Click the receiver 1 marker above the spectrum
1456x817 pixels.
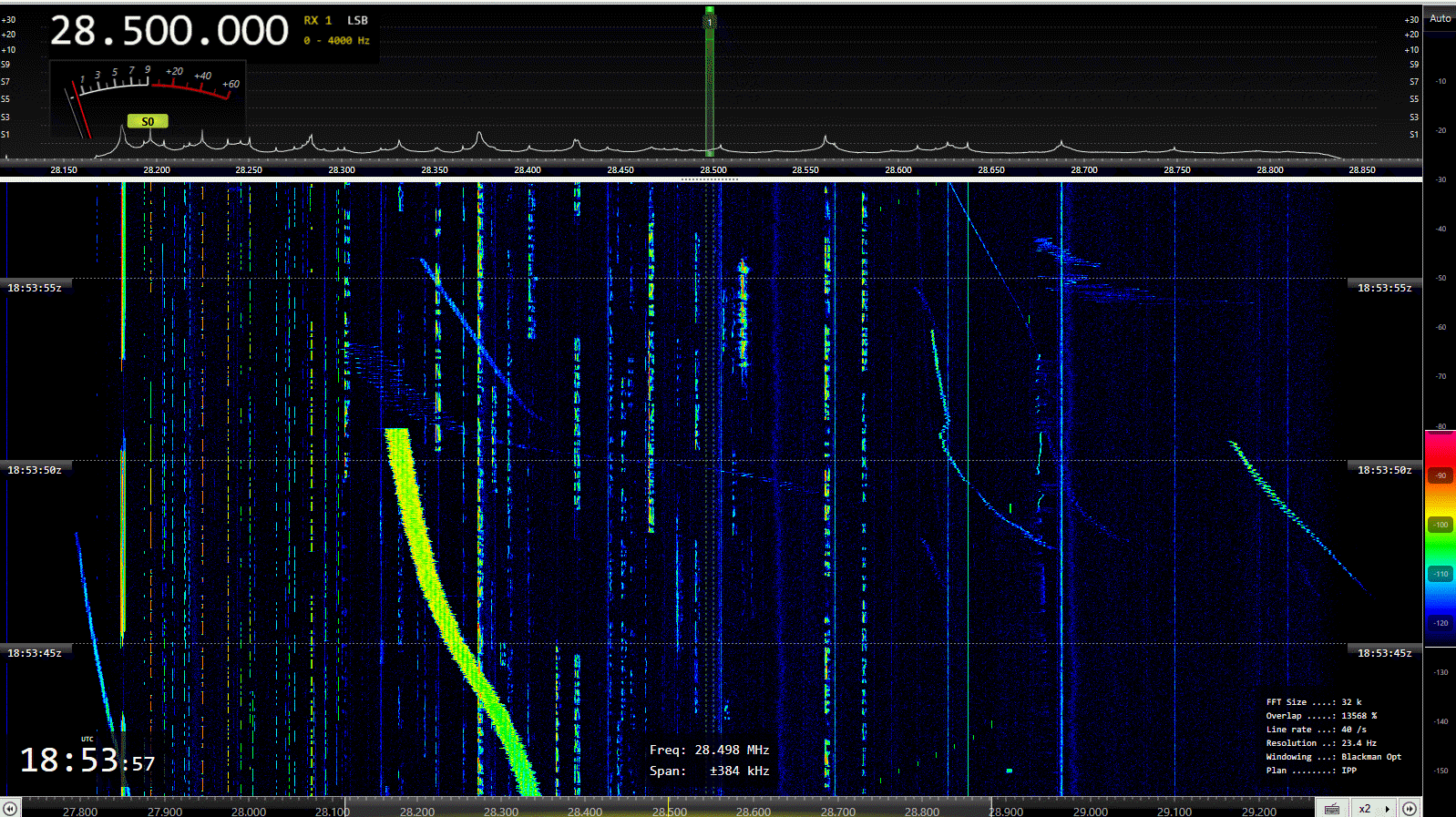pyautogui.click(x=709, y=21)
